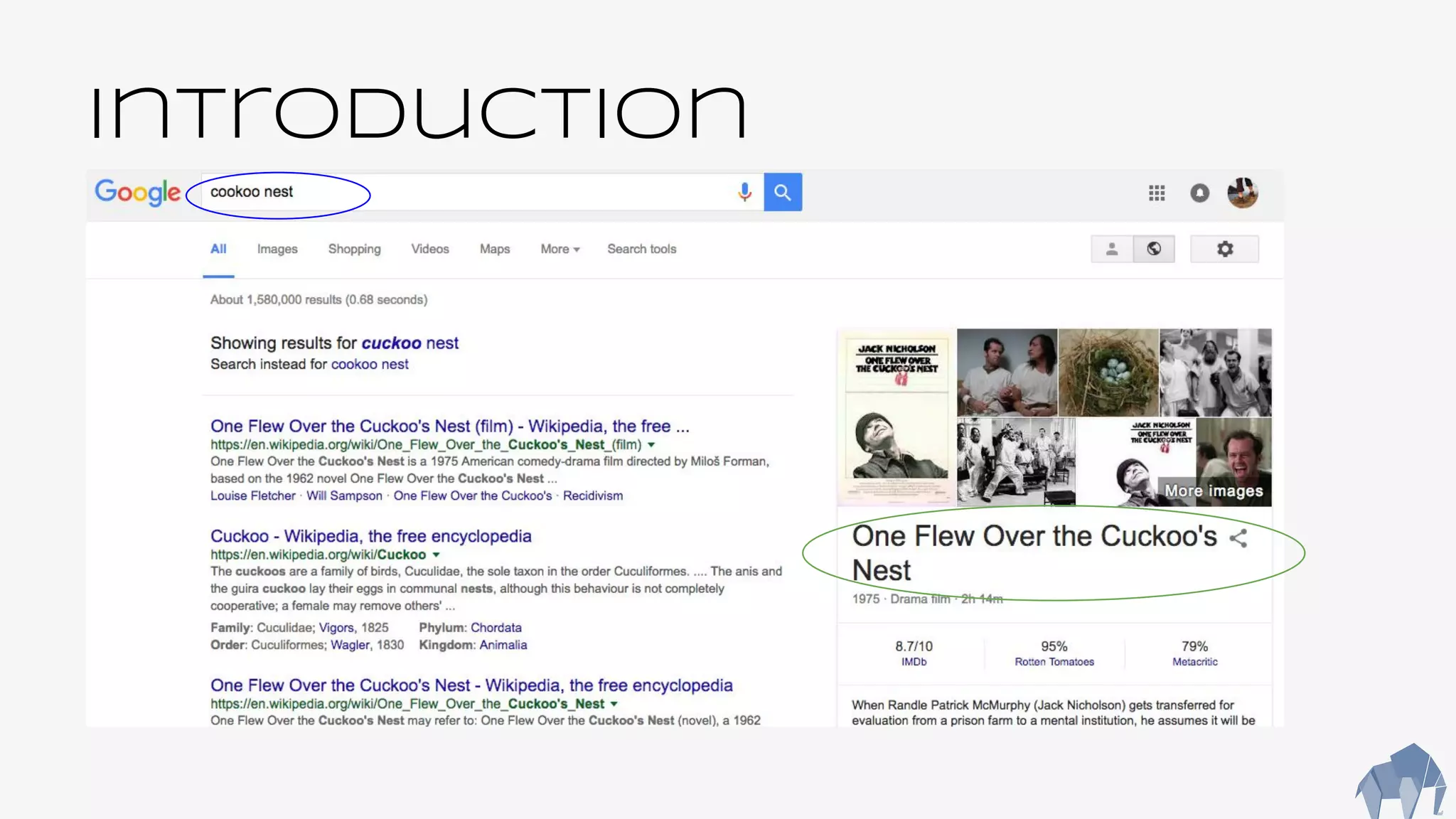The image size is (1456, 819).
Task: Switch to the Videos tab
Action: (430, 249)
